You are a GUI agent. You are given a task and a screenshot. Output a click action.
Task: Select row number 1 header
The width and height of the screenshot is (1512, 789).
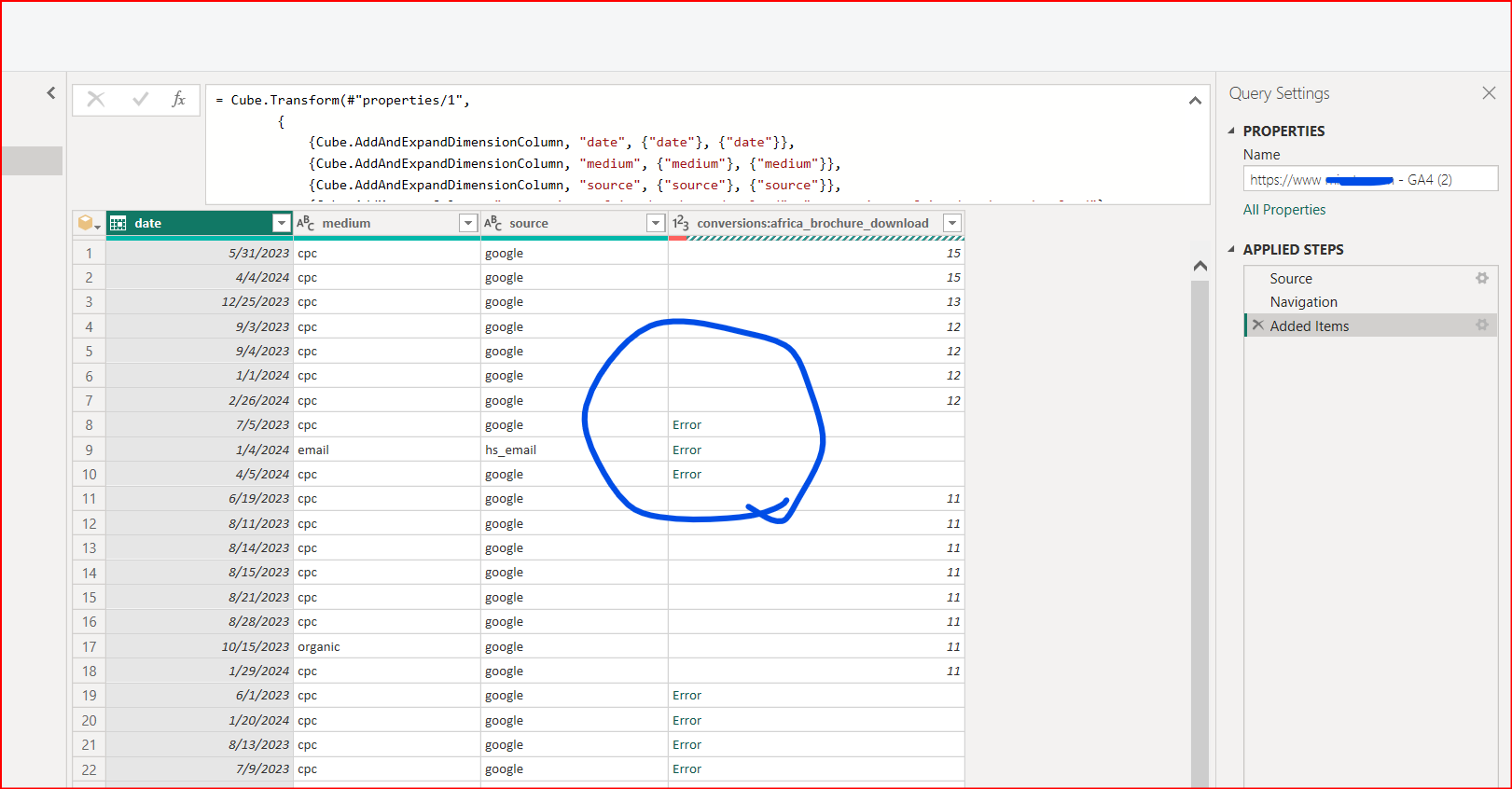tap(90, 253)
